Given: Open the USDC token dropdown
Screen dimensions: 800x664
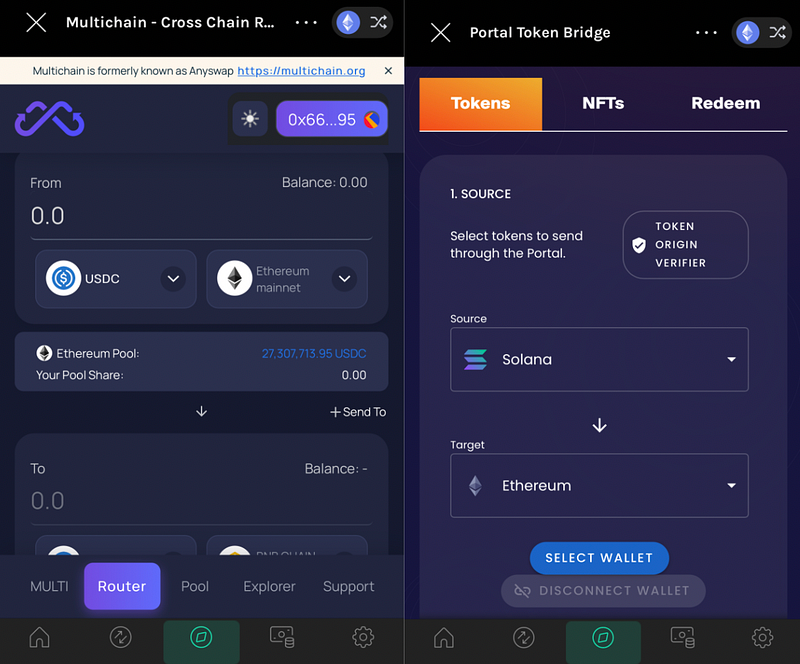Looking at the screenshot, I should coord(116,279).
